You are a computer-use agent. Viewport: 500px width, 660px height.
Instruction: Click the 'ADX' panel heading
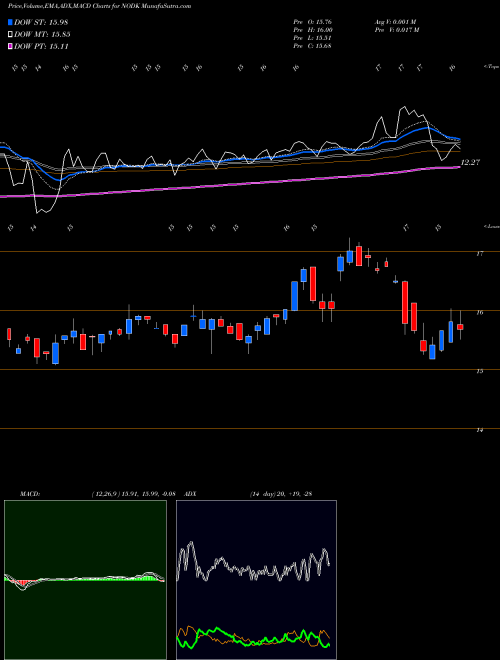(x=190, y=494)
